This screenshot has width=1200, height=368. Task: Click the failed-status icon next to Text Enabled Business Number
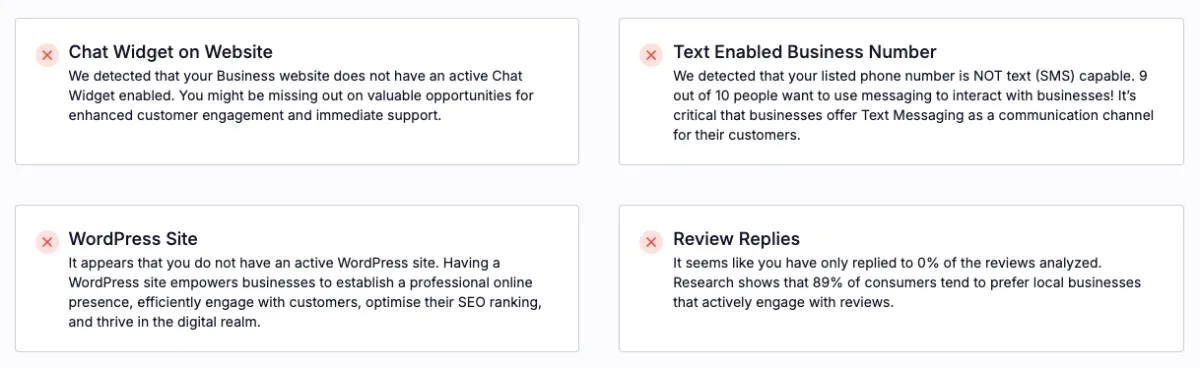650,55
